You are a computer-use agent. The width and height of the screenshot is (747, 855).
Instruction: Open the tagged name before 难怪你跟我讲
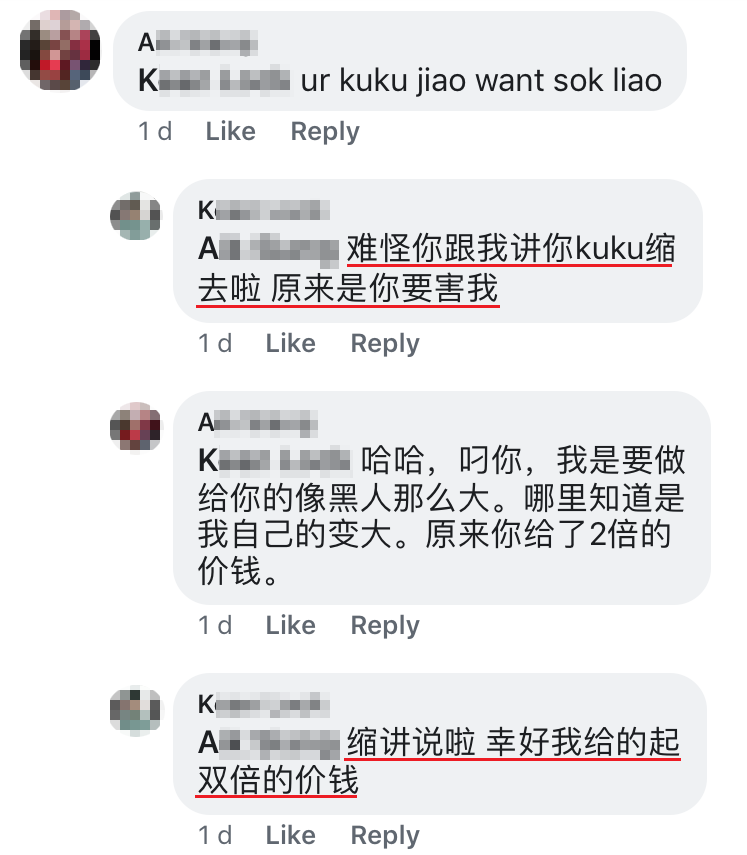pyautogui.click(x=268, y=250)
